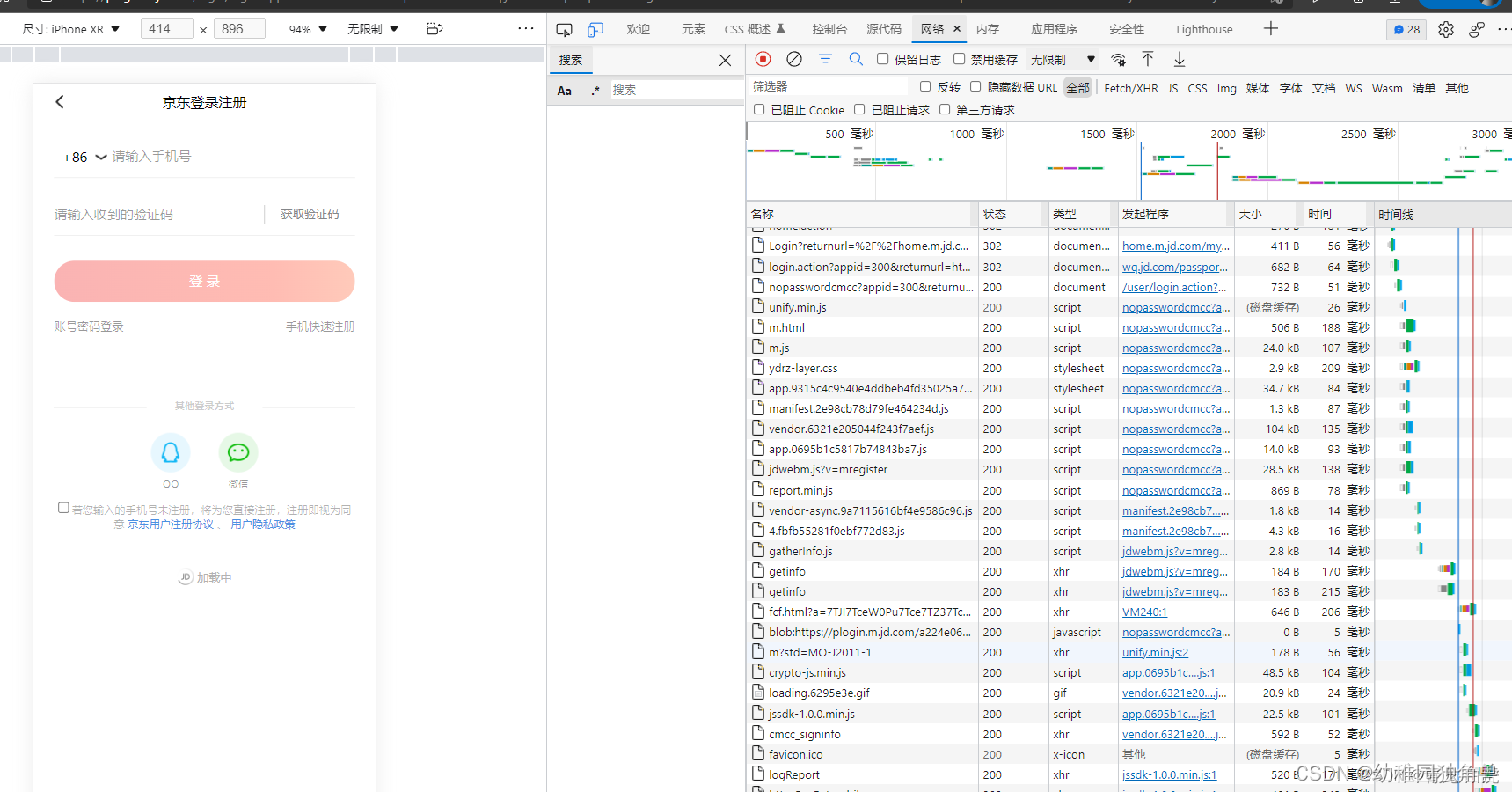Click the search panel text input
Viewport: 1512px width, 792px height.
tap(676, 90)
